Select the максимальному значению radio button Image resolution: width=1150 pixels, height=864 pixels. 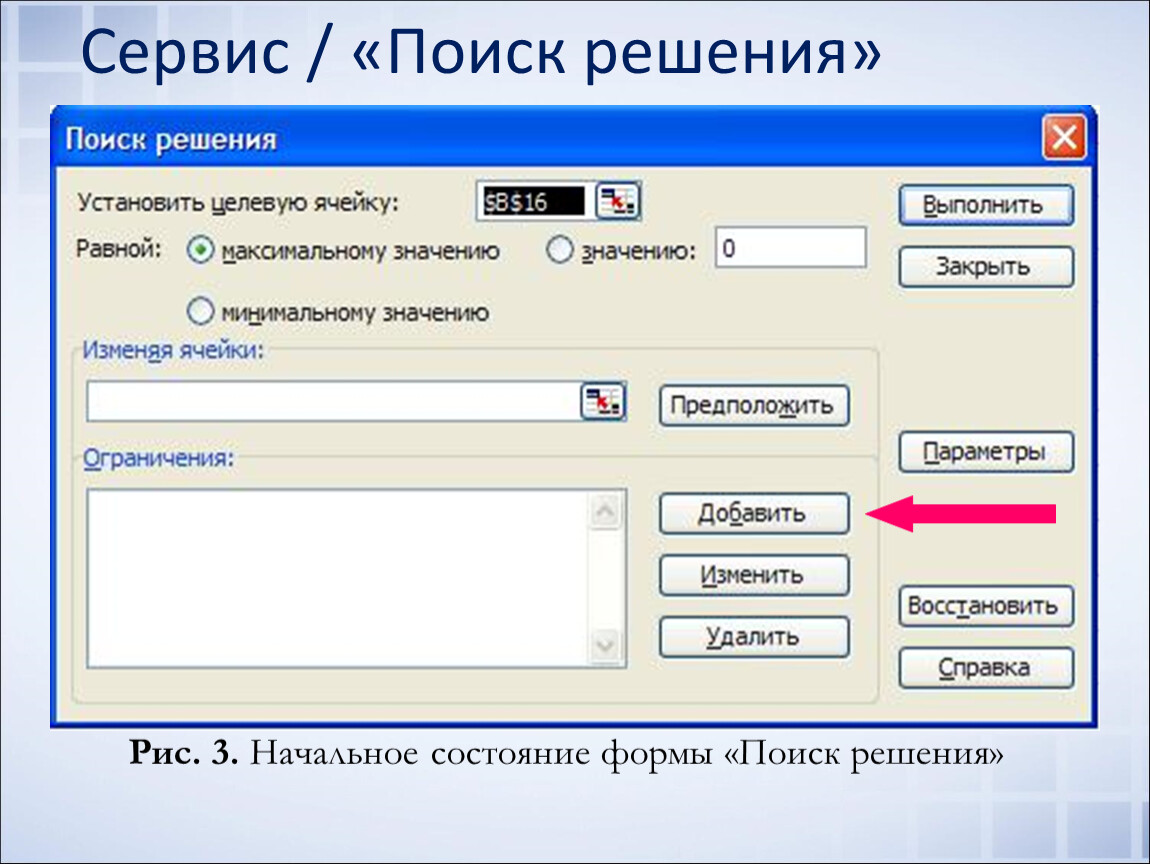(201, 251)
